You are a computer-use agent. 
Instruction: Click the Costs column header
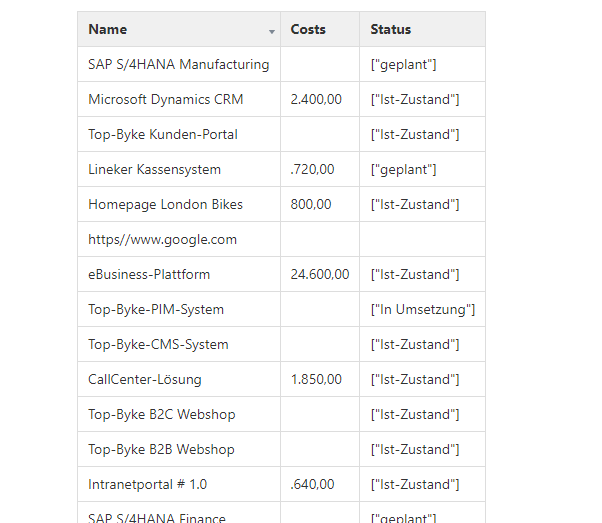pyautogui.click(x=308, y=29)
